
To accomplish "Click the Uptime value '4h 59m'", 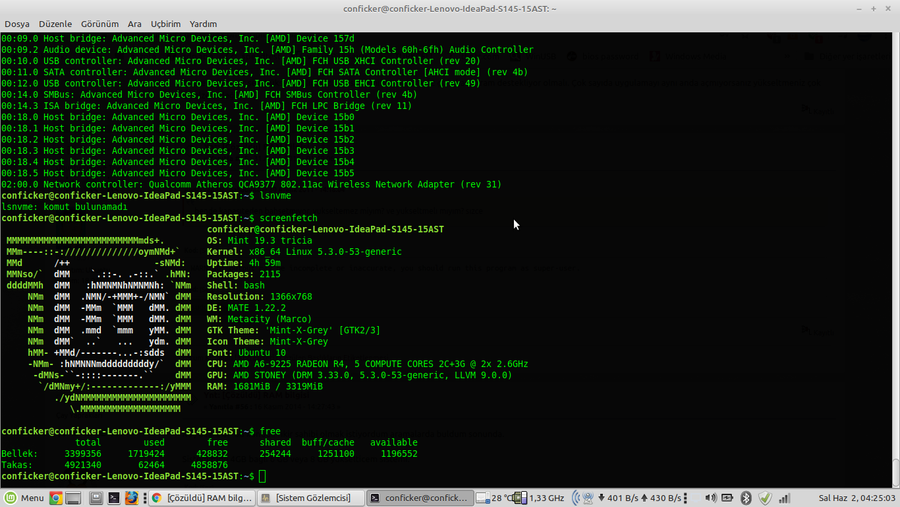I will pos(265,263).
